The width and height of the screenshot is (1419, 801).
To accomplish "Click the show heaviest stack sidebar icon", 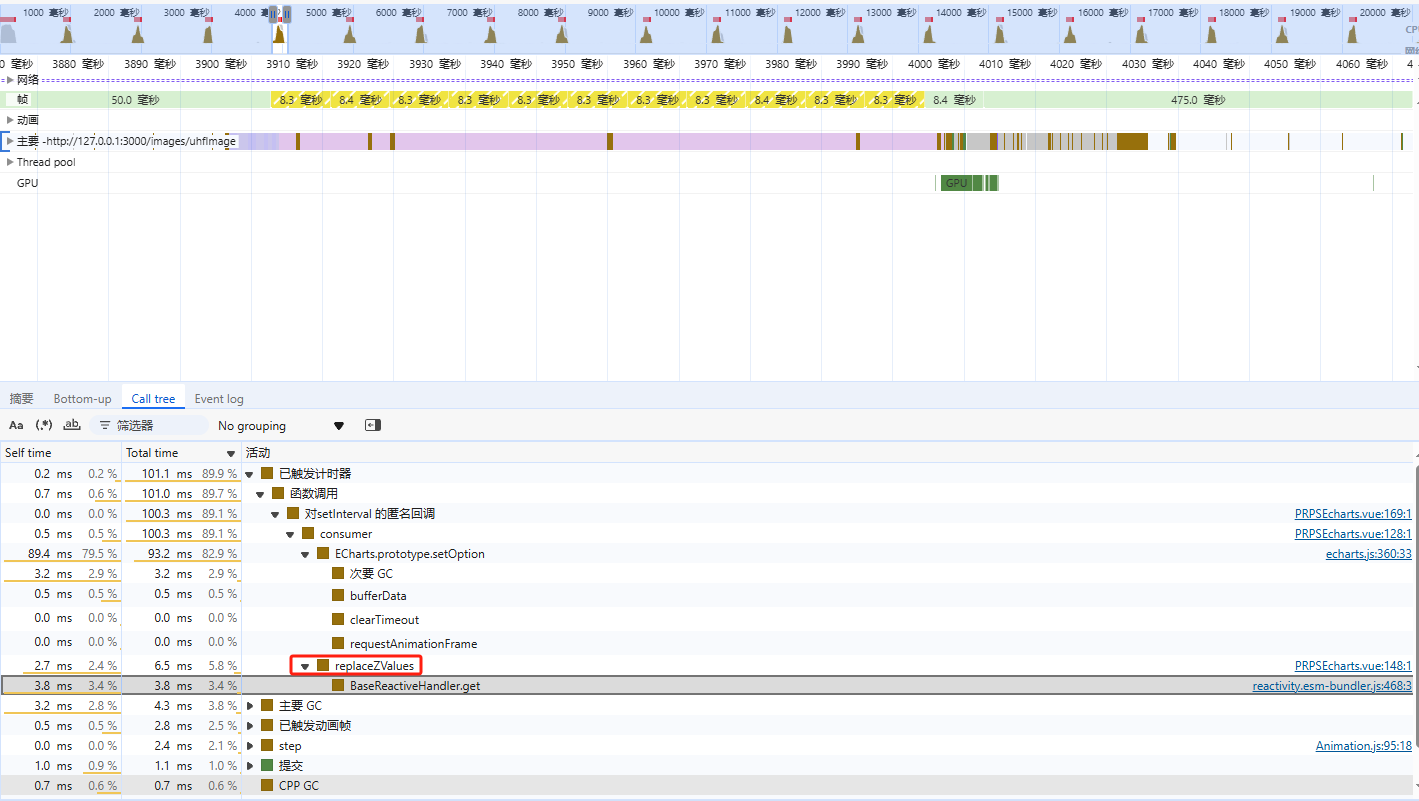I will [373, 425].
